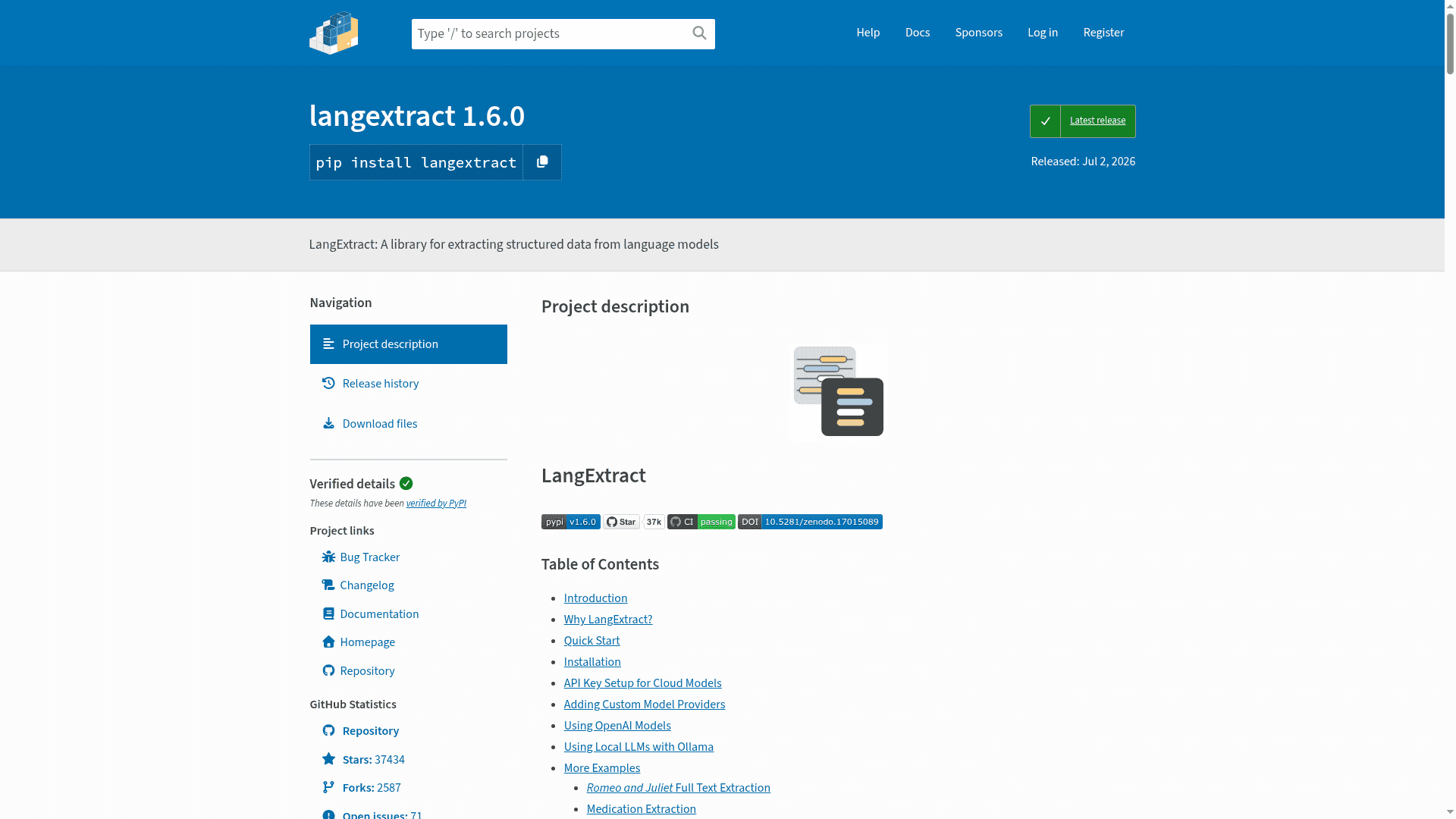The width and height of the screenshot is (1456, 819).
Task: Click the Latest release checkmark icon
Action: click(x=1045, y=121)
